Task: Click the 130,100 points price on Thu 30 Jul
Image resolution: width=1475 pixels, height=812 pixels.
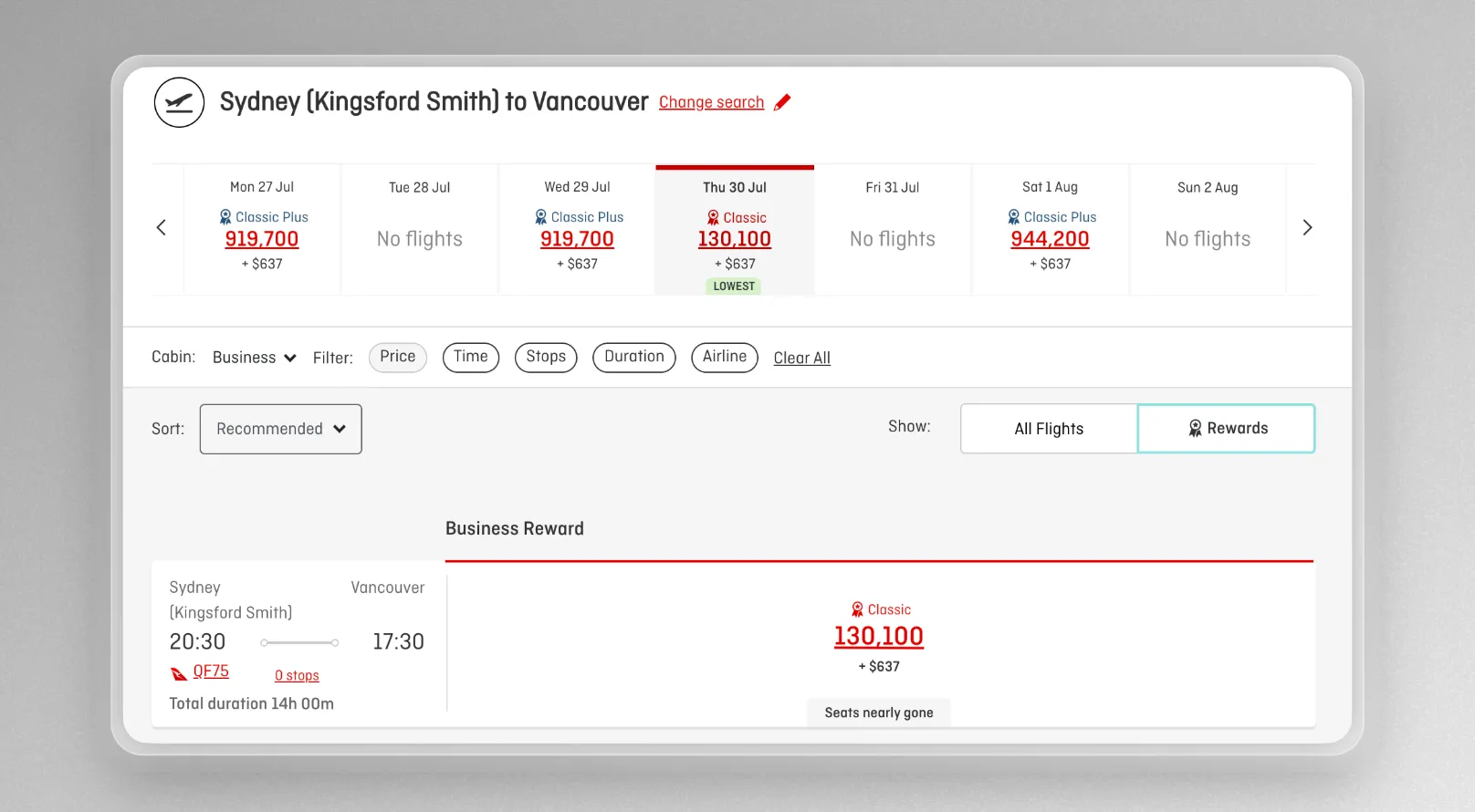Action: coord(735,239)
